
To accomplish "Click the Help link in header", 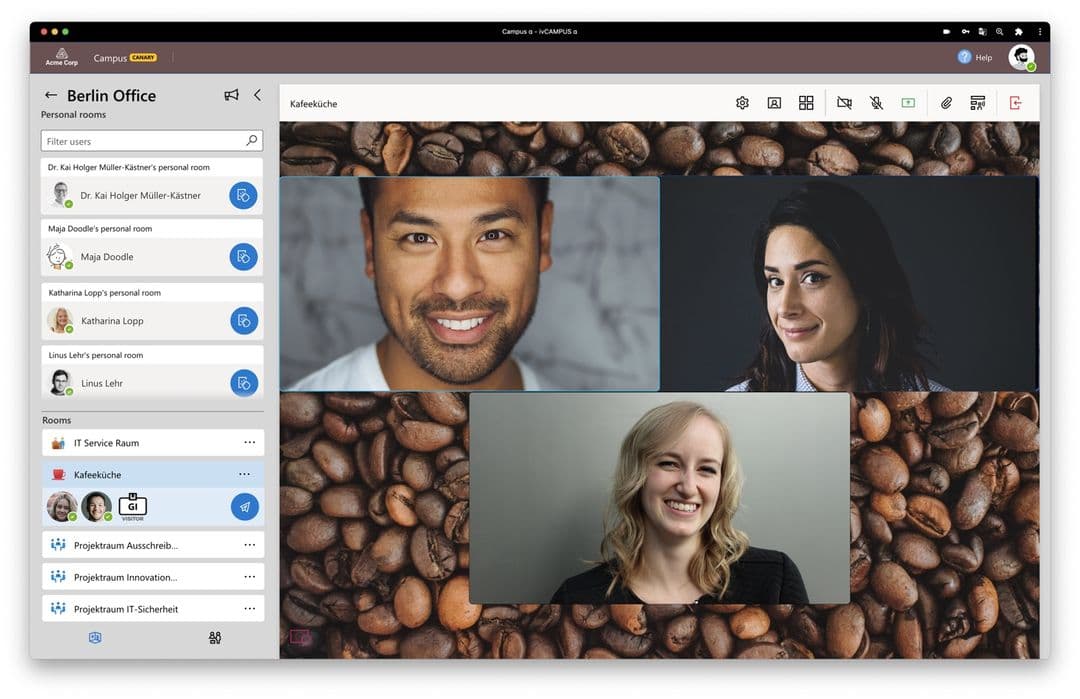I will [975, 58].
